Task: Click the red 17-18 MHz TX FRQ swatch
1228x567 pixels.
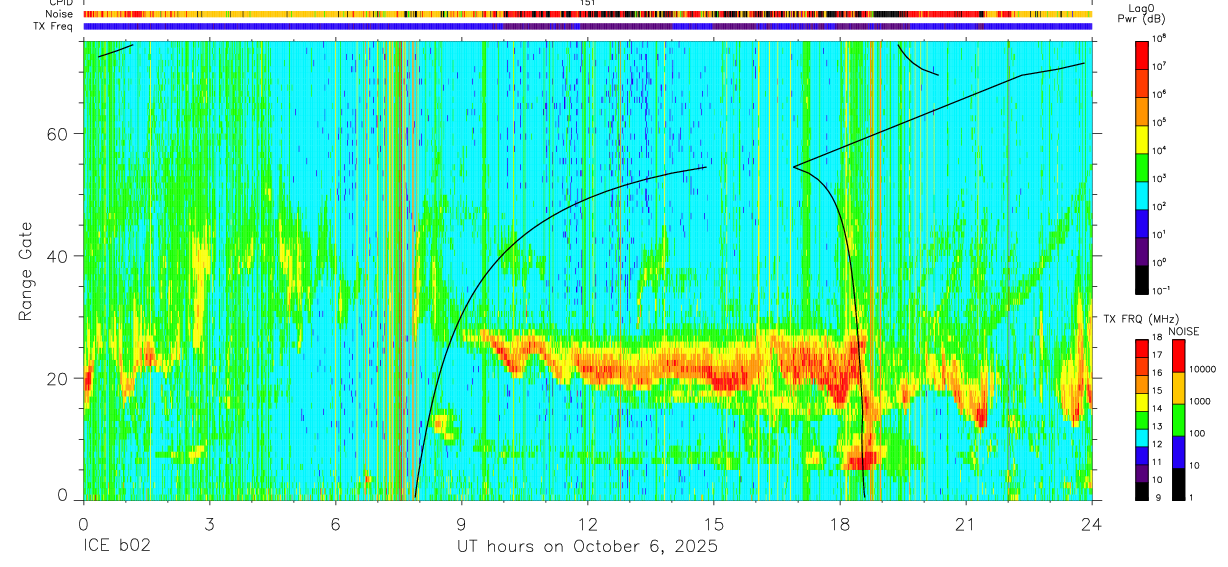Action: click(x=1141, y=347)
